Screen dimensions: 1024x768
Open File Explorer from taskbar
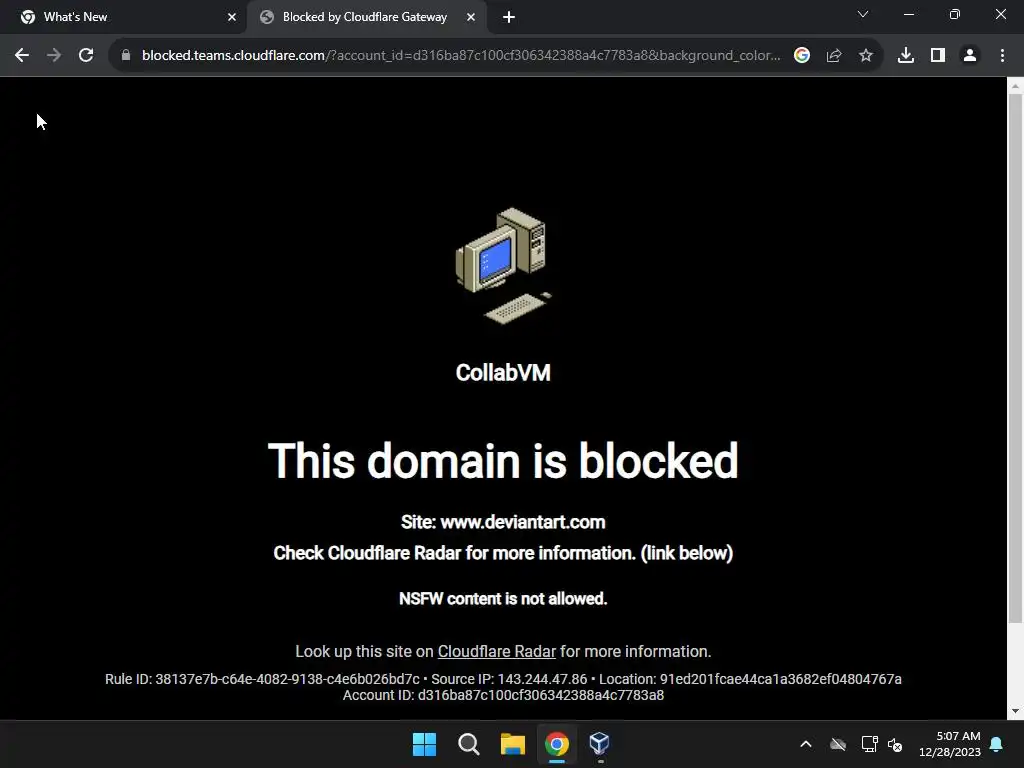pyautogui.click(x=513, y=744)
